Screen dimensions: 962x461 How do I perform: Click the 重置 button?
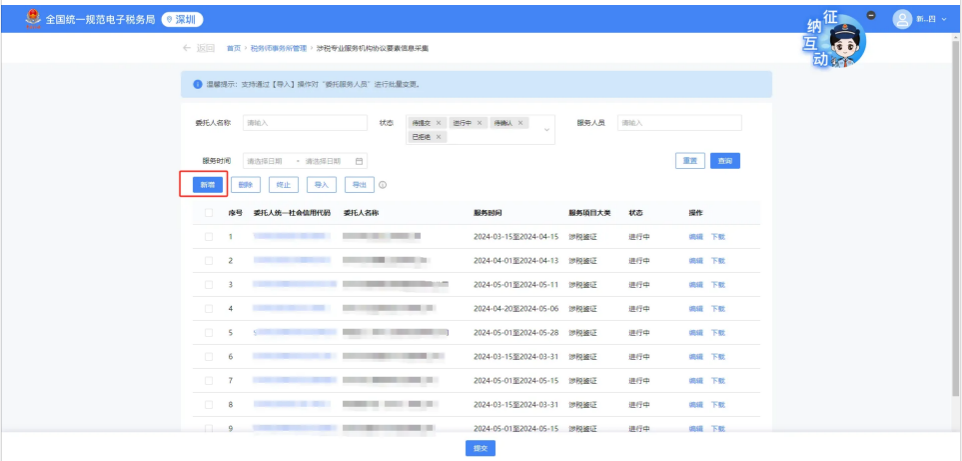(690, 161)
